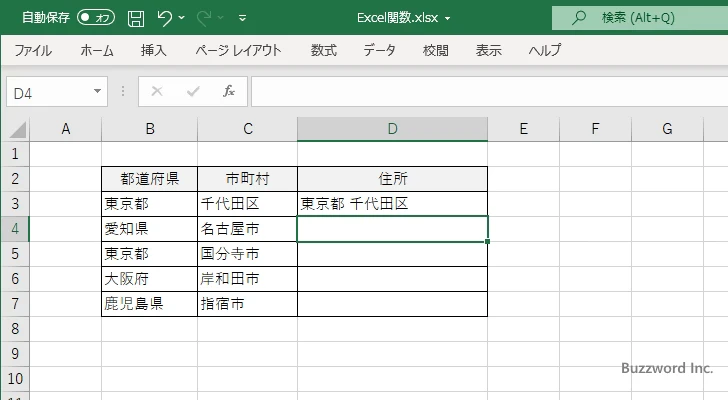Switch to the 校閲 tab
Screen dimensions: 728x400
[436, 50]
